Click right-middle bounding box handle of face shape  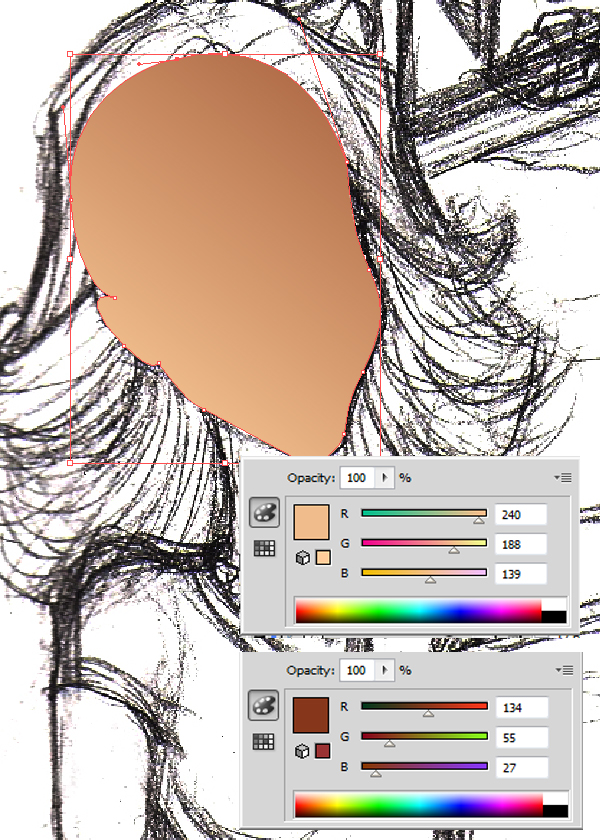coord(380,259)
